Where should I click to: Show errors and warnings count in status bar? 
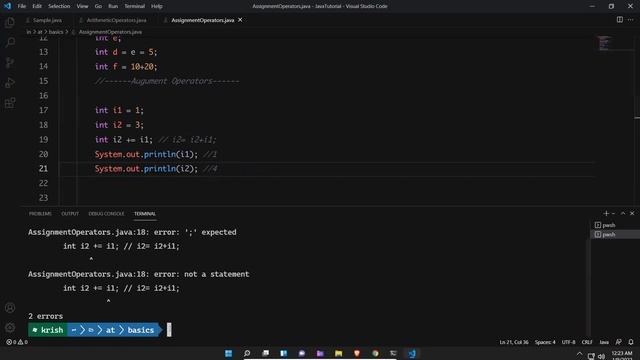pyautogui.click(x=17, y=342)
